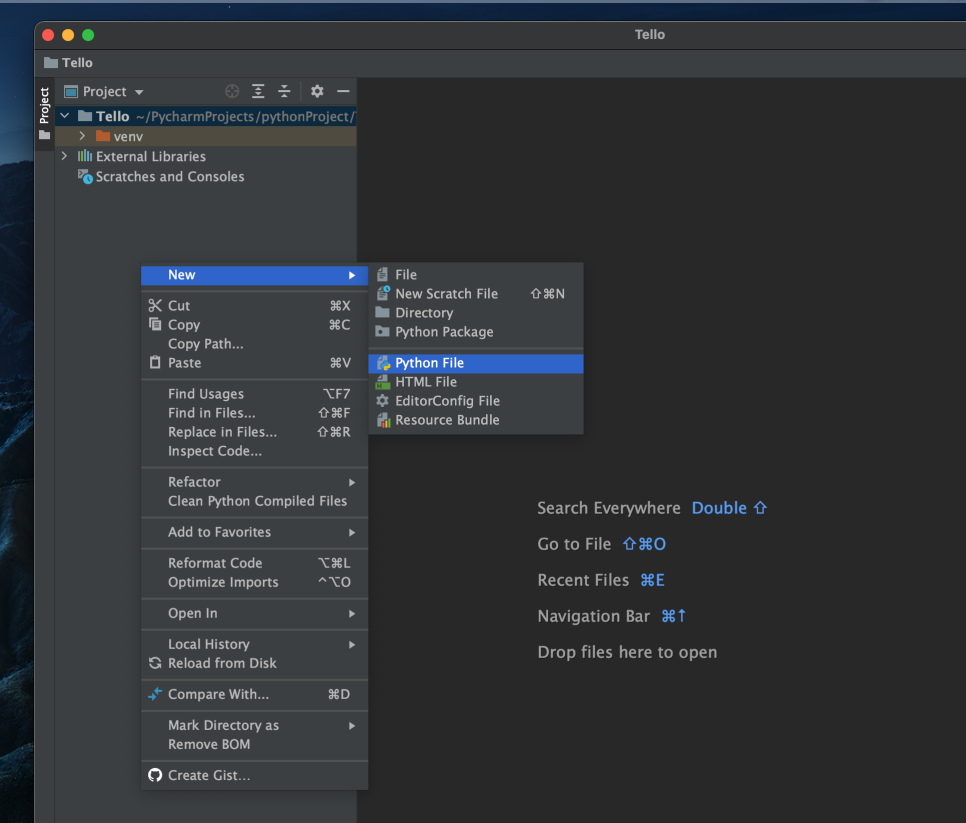Click the compare arrows icon

click(x=155, y=694)
